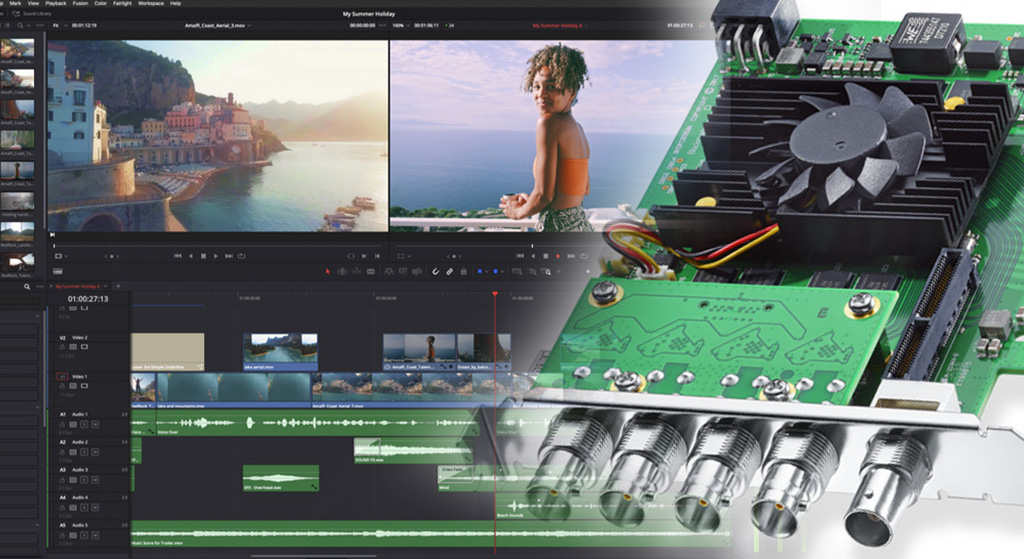Toggle linked selection chain icon
The width and height of the screenshot is (1024, 559).
pyautogui.click(x=449, y=271)
